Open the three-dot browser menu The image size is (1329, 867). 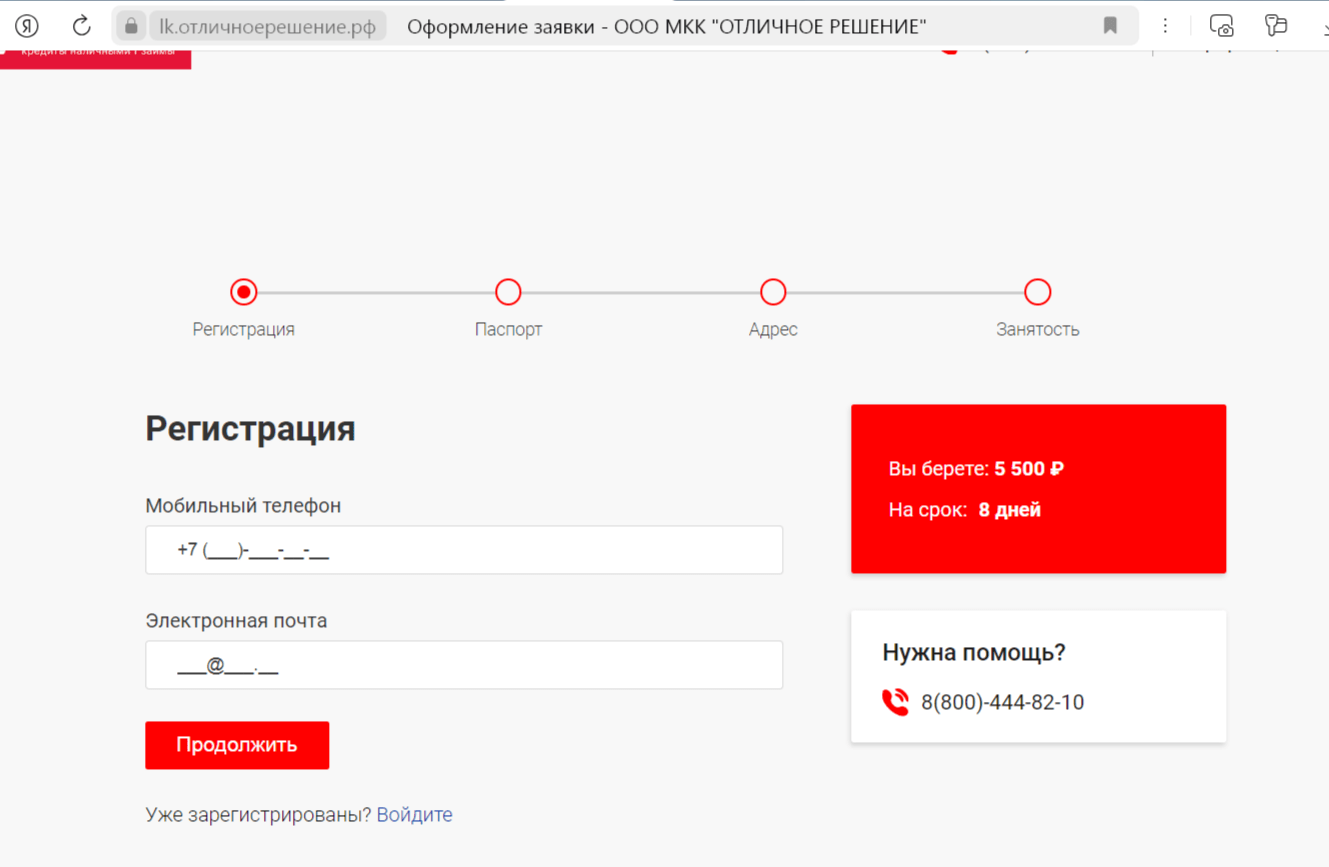pyautogui.click(x=1165, y=26)
